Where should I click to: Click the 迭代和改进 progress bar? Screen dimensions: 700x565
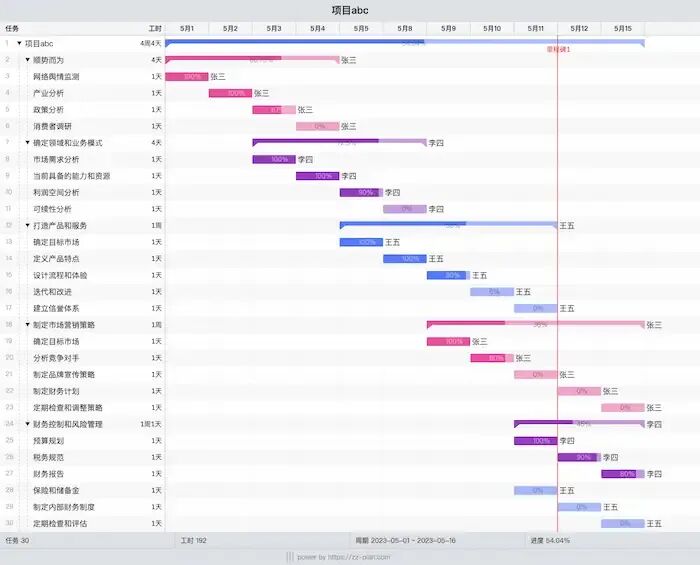[492, 292]
